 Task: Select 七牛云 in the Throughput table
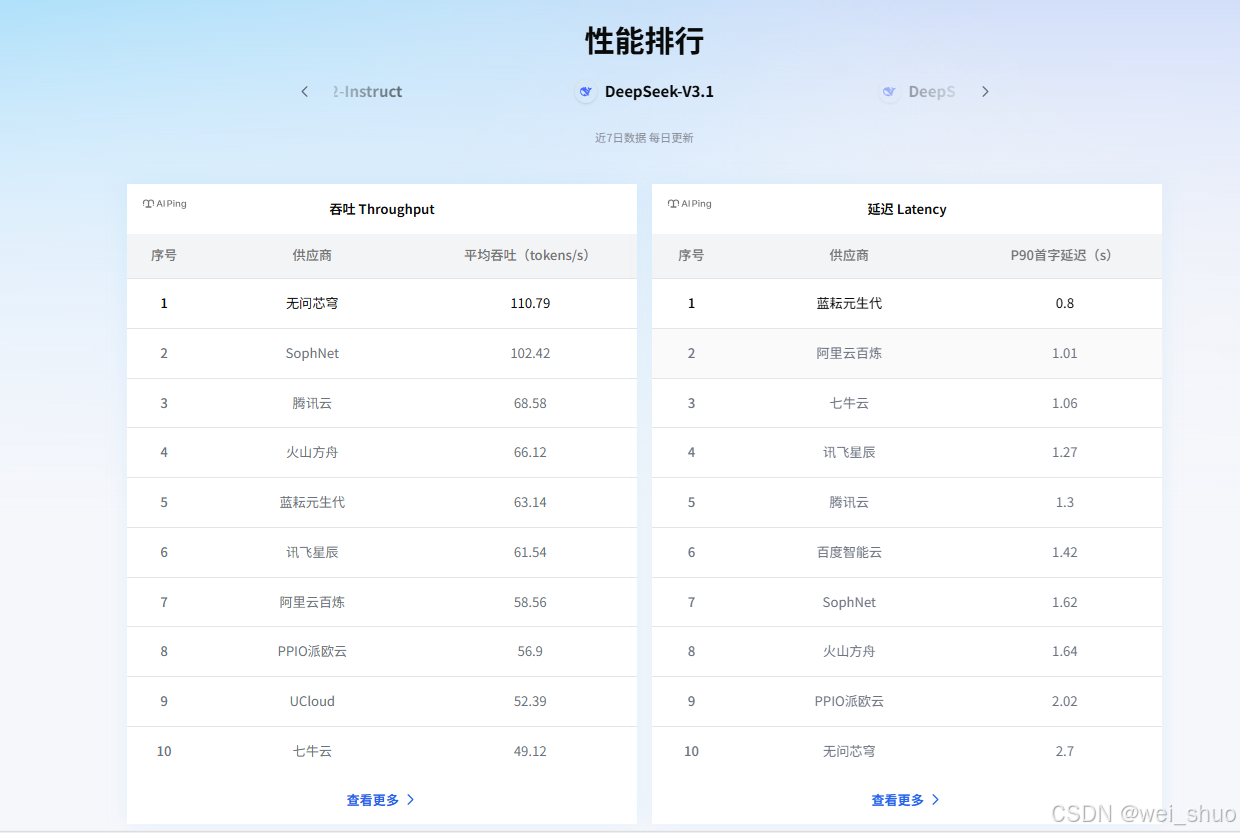point(312,751)
